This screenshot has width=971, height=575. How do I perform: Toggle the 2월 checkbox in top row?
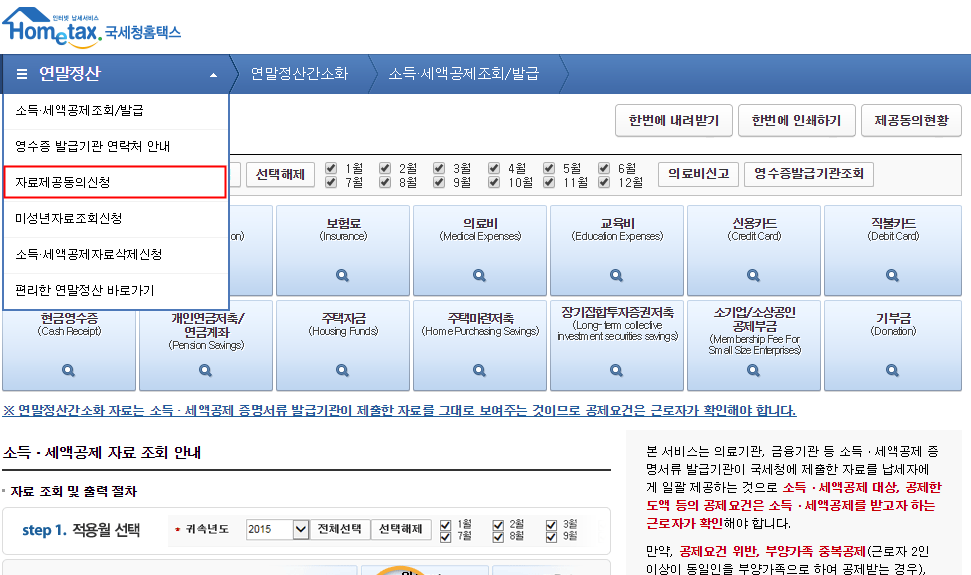tap(385, 168)
